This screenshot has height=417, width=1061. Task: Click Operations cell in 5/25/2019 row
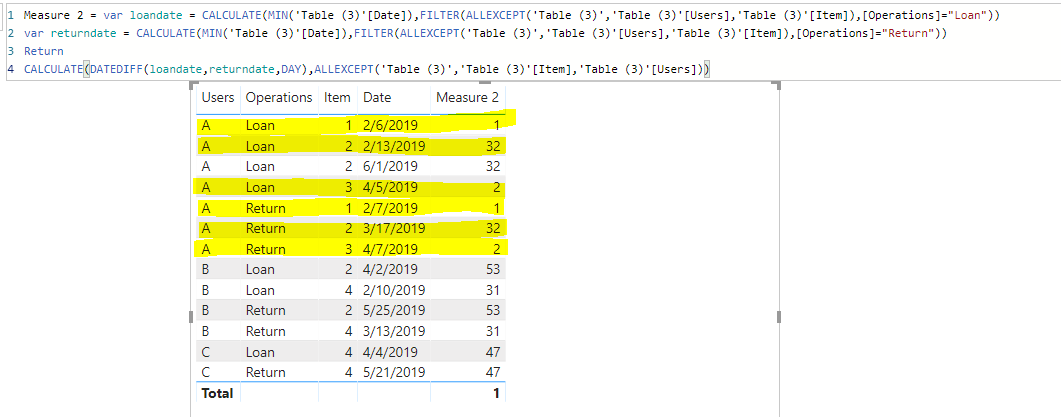point(265,311)
